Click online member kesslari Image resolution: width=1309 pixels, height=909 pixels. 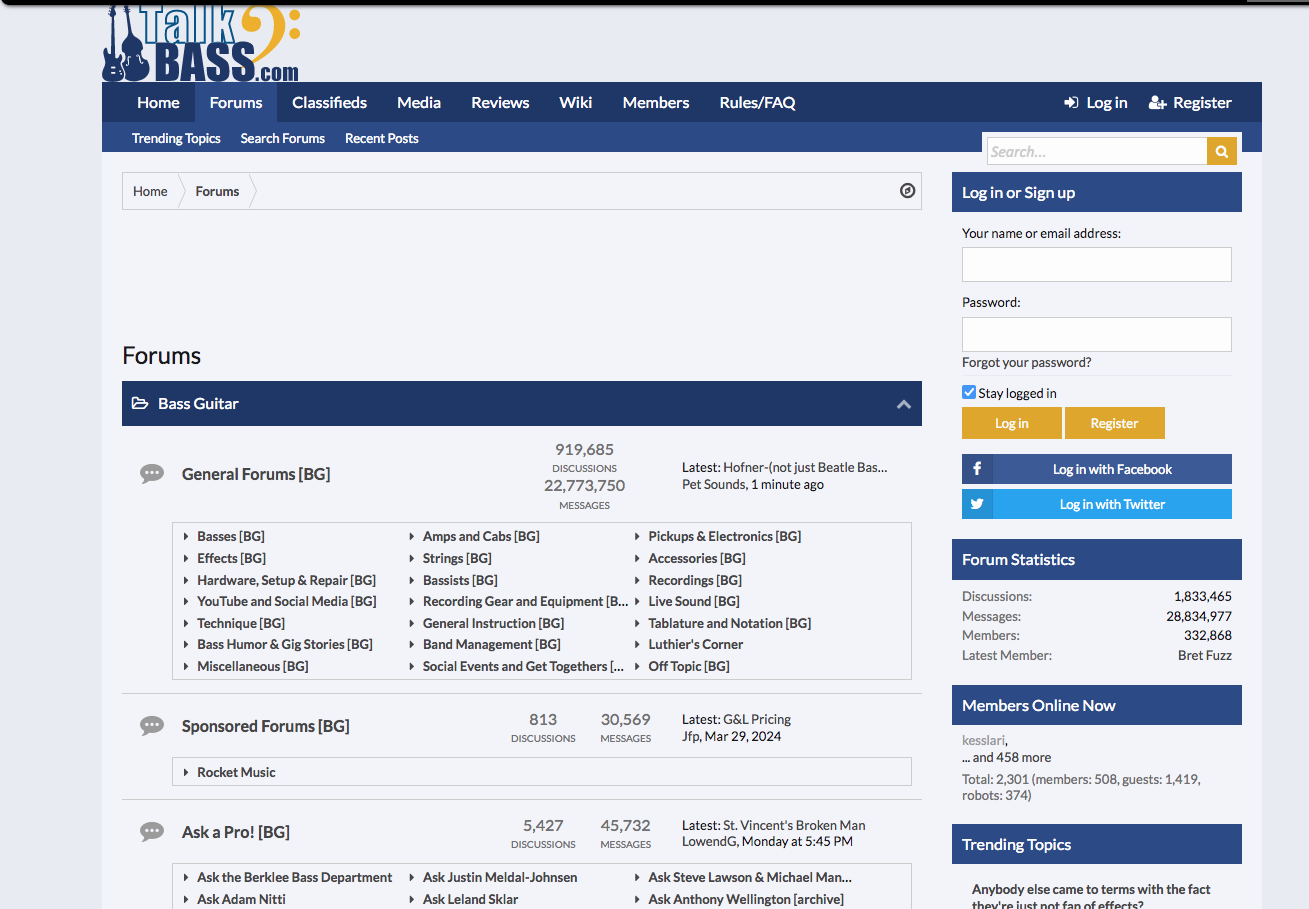click(x=983, y=740)
